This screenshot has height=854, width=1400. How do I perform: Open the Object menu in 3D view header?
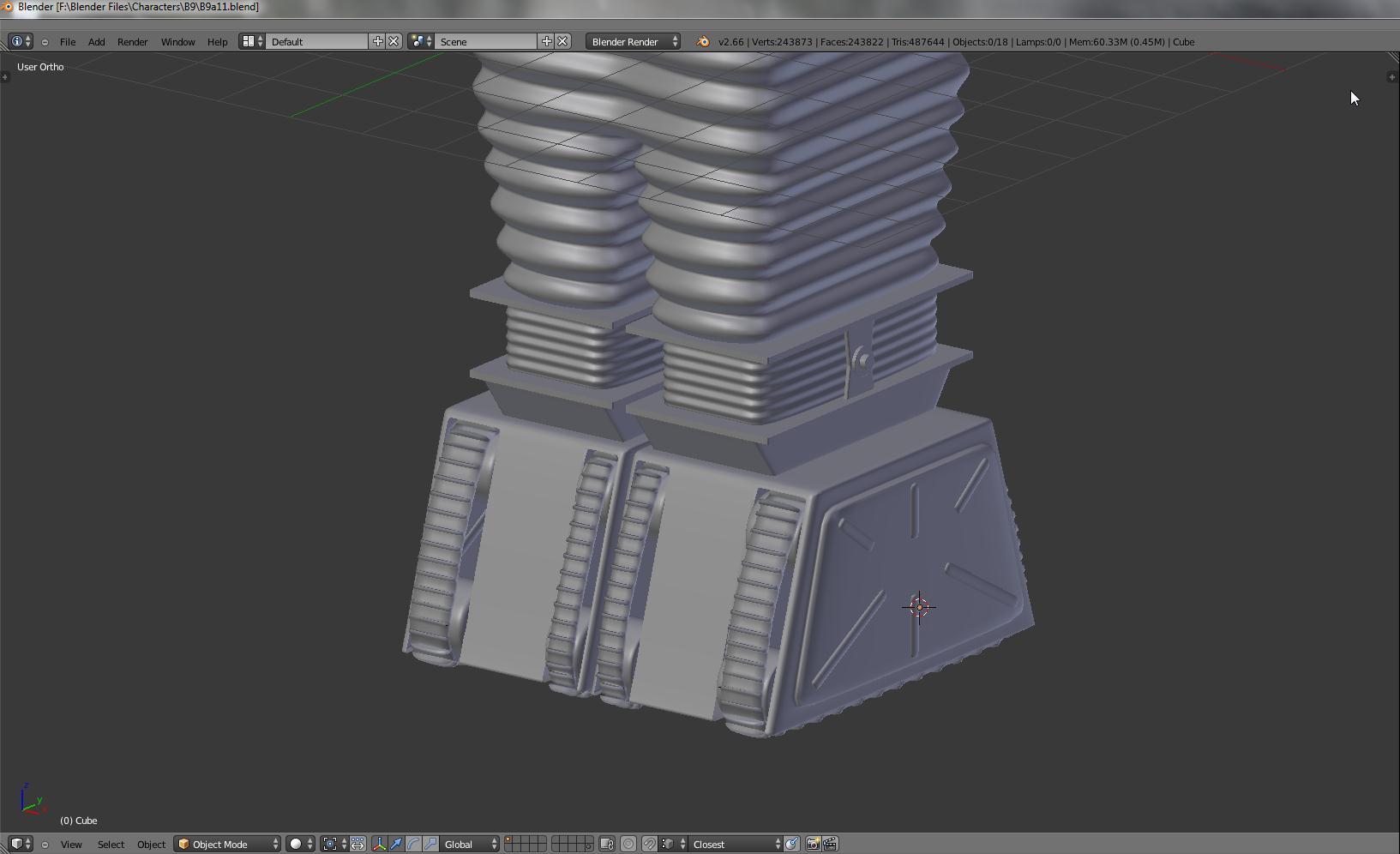tap(151, 845)
